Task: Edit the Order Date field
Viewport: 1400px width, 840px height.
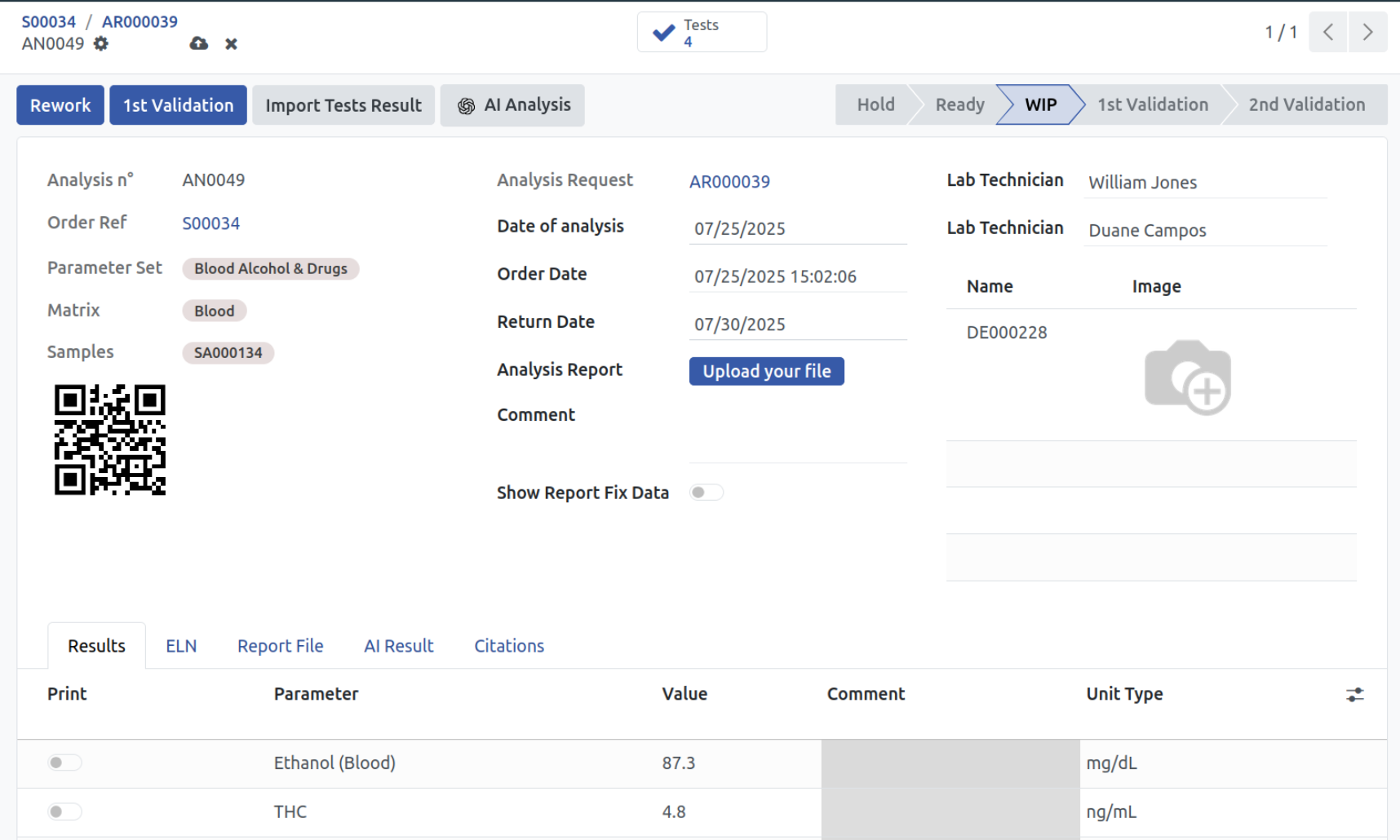Action: coord(798,277)
